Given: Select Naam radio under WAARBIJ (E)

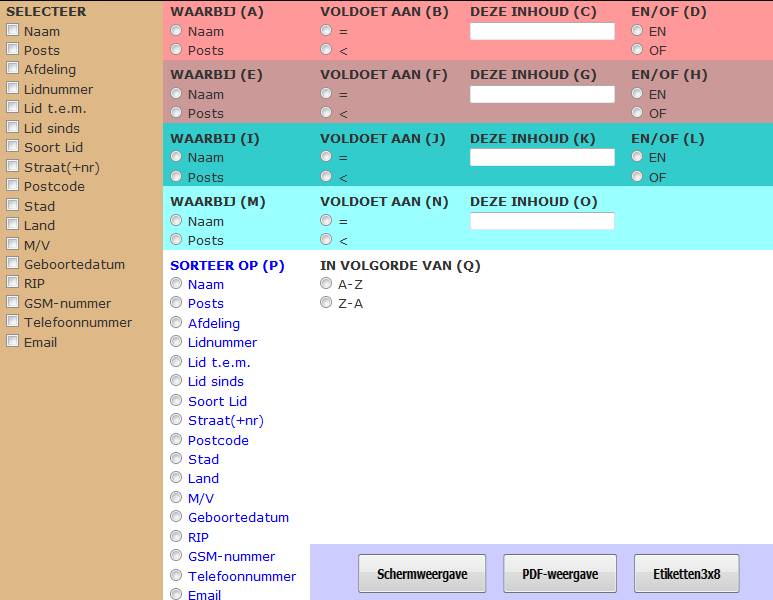Looking at the screenshot, I should [176, 94].
